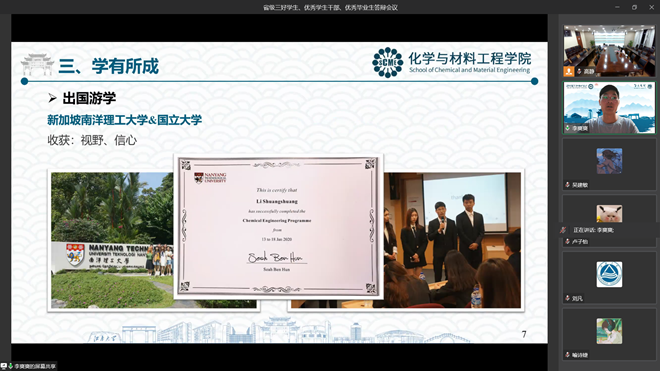Restore down the meeting window
Image resolution: width=660 pixels, height=371 pixels.
(634, 7)
